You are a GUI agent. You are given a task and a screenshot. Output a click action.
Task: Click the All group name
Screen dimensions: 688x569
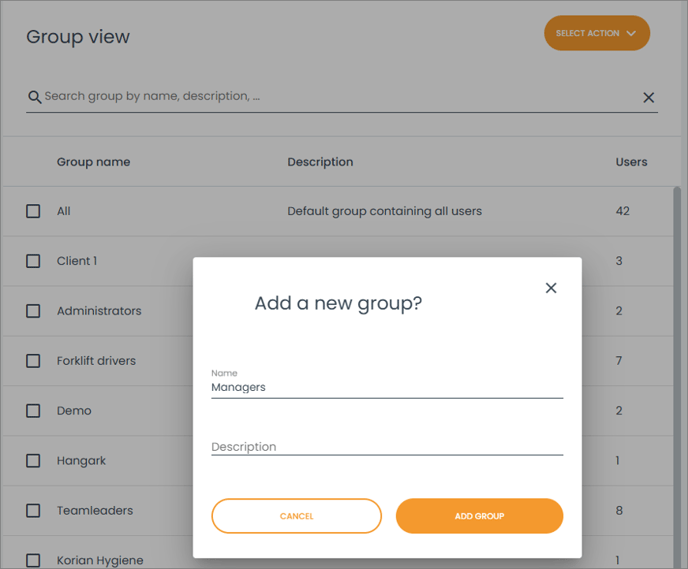pos(64,211)
